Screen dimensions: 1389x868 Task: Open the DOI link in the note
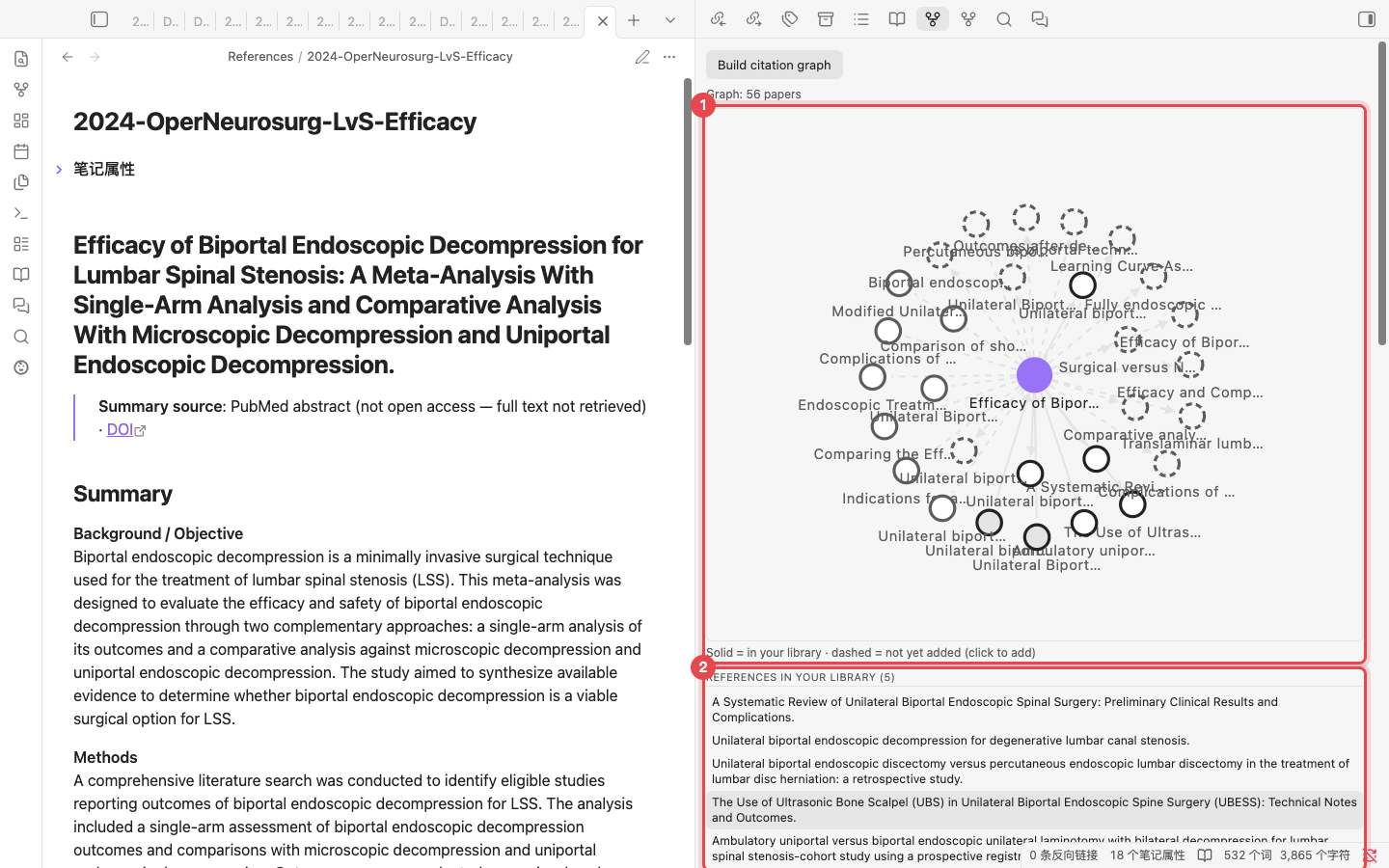125,430
